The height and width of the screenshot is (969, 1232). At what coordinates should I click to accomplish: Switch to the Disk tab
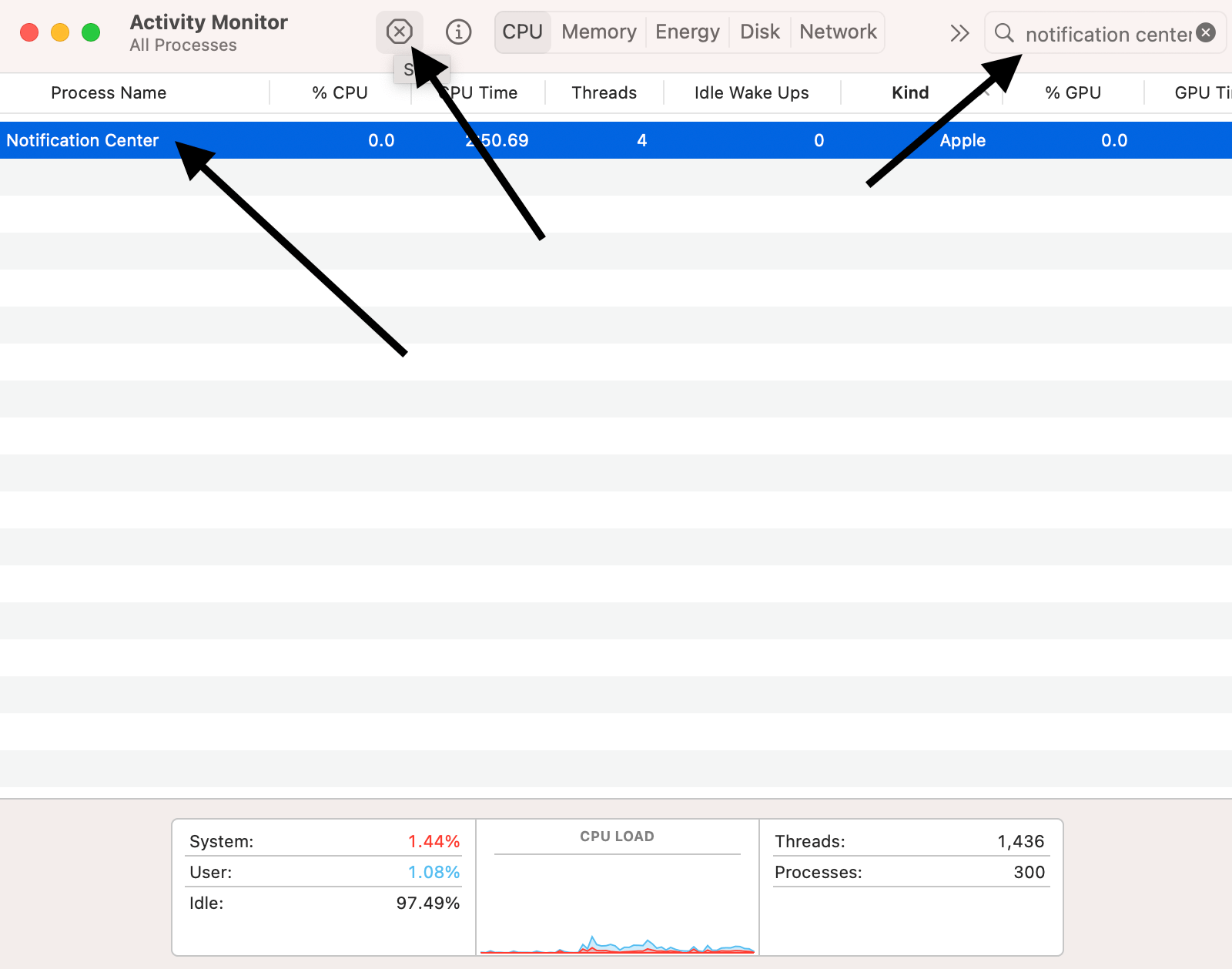click(x=760, y=32)
